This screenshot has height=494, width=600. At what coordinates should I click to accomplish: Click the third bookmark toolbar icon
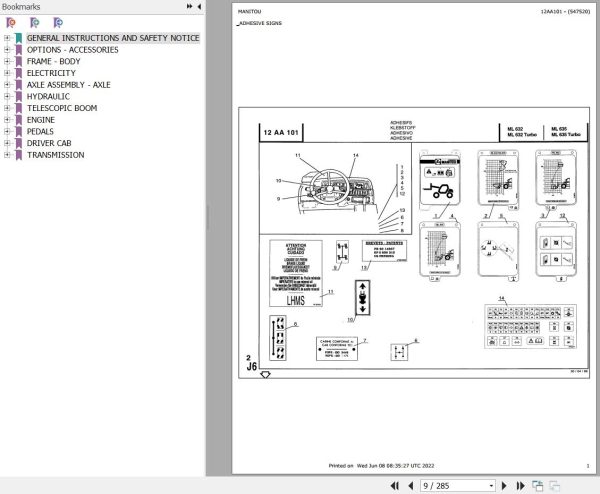58,23
